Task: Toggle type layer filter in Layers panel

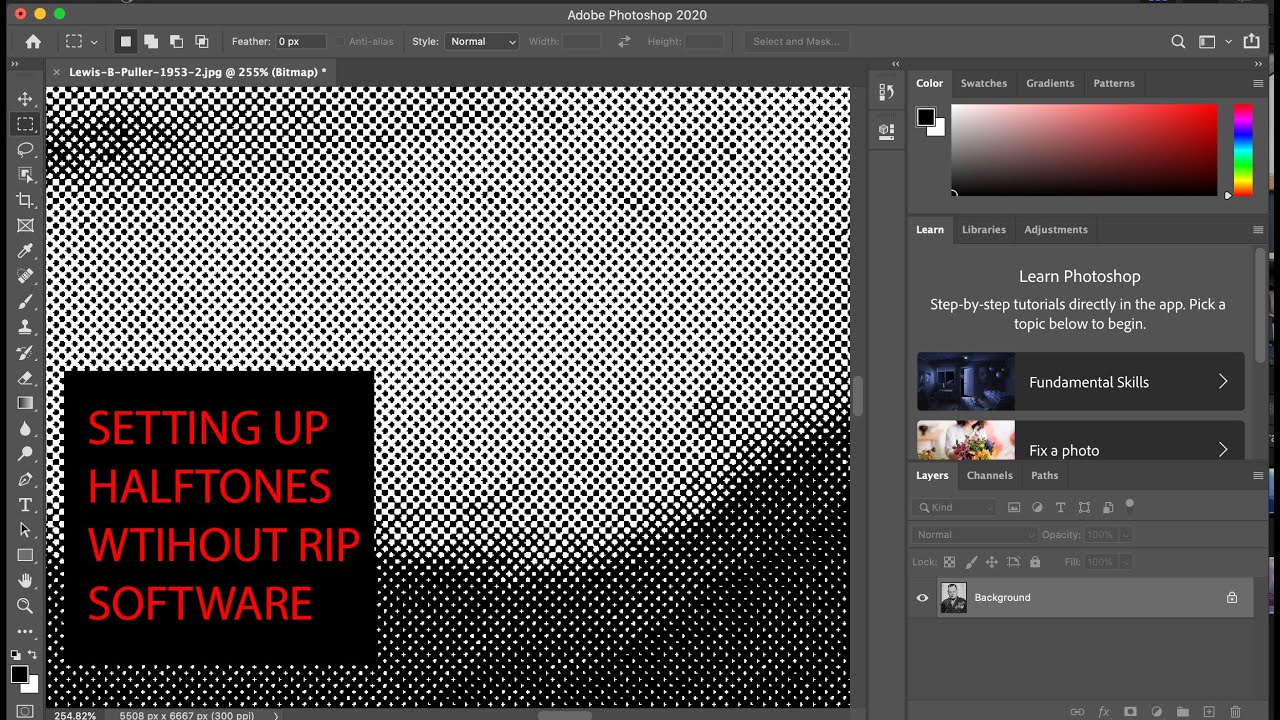Action: pyautogui.click(x=1061, y=507)
